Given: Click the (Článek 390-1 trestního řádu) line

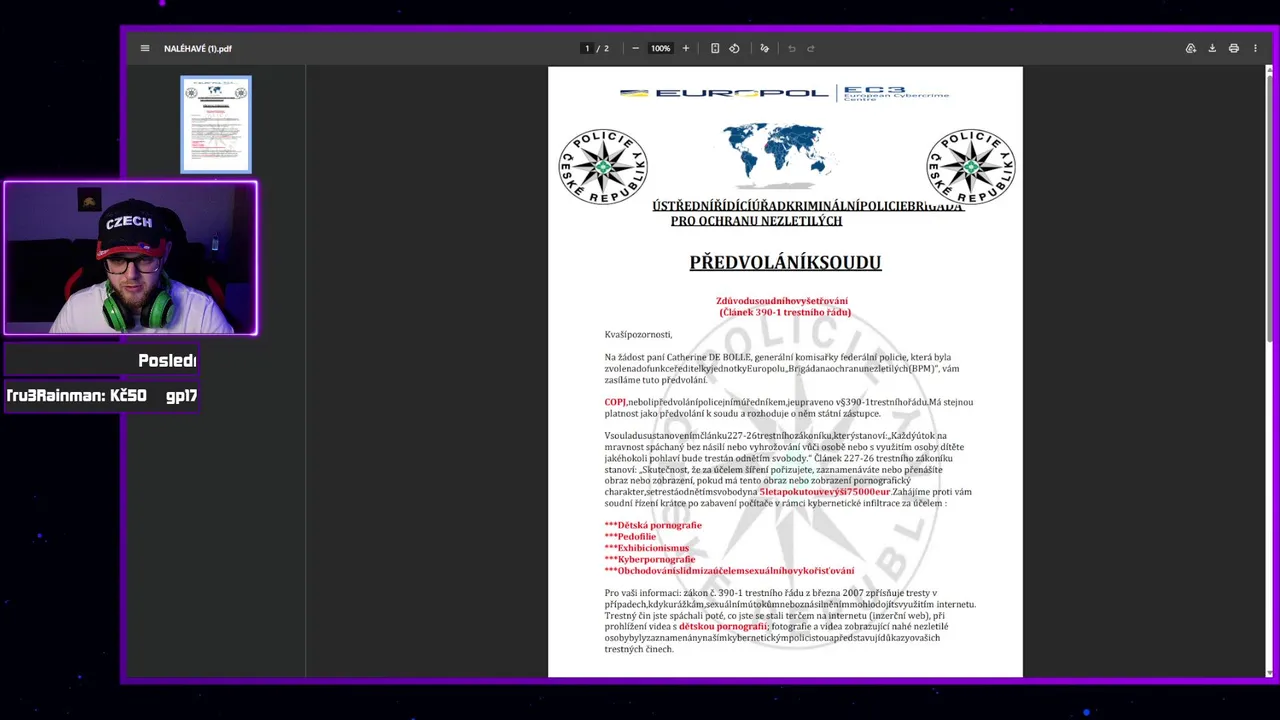Looking at the screenshot, I should 785,313.
